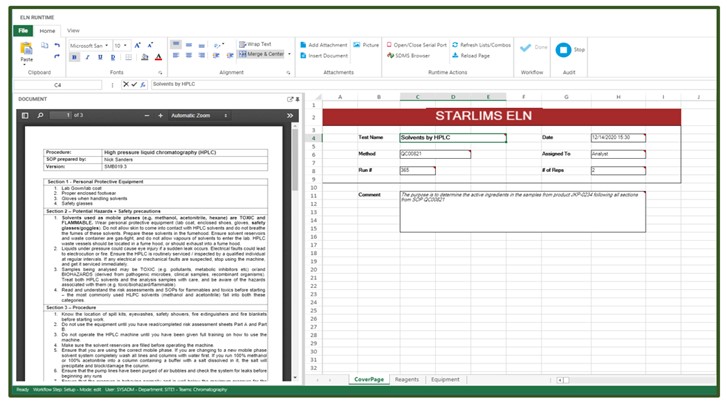Switch to the Home ribbon tab
The width and height of the screenshot is (727, 406).
[47, 31]
